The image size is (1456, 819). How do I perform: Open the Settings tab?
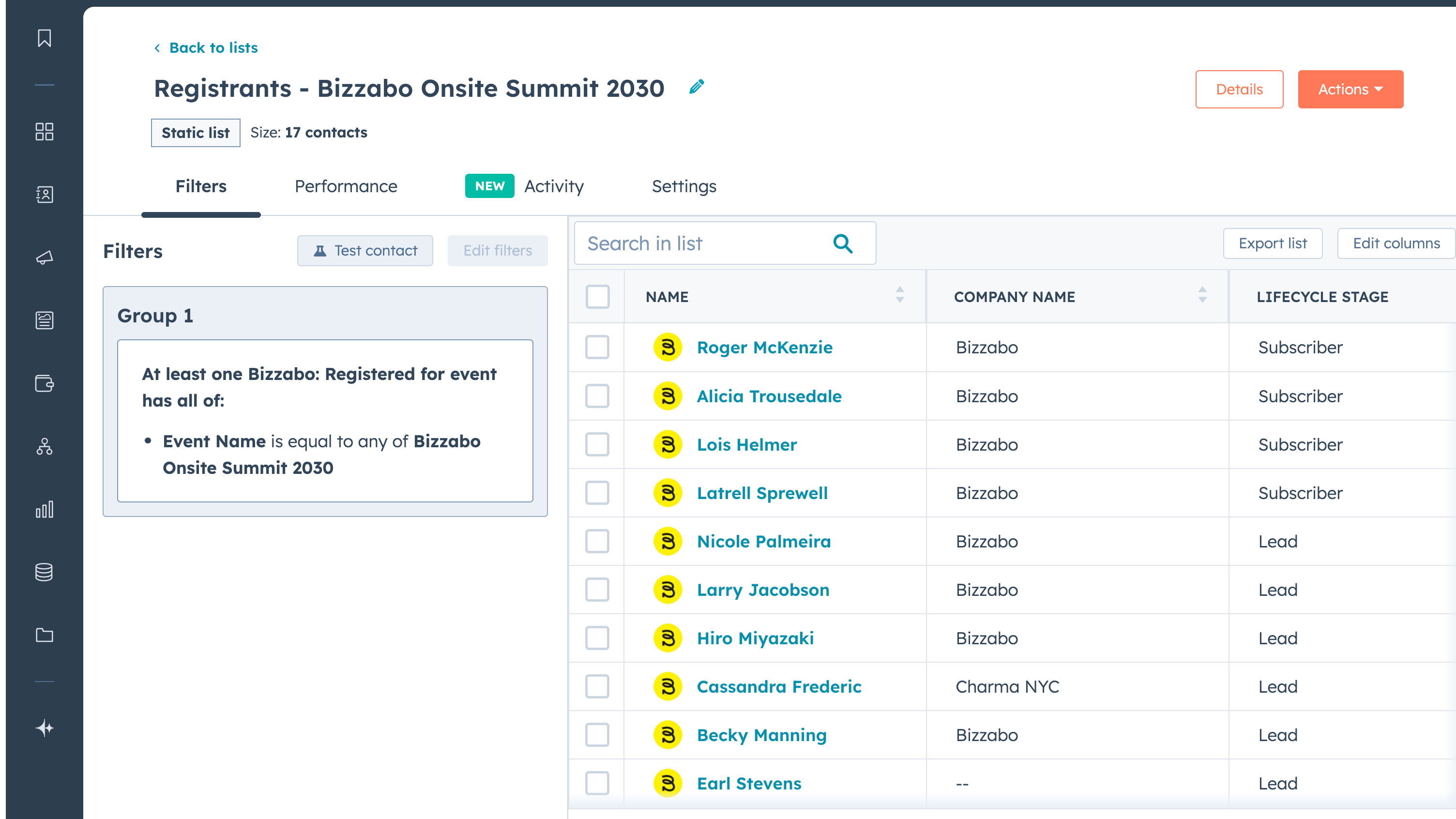coord(683,186)
